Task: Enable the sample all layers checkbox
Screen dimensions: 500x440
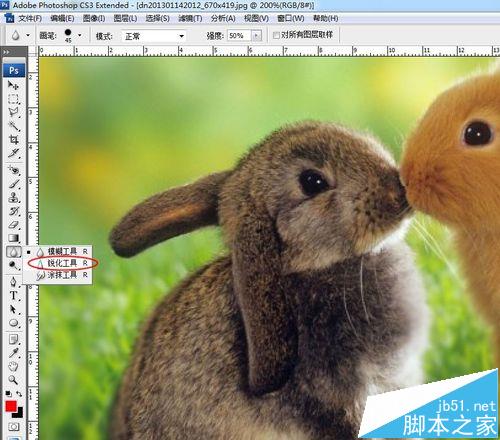Action: click(276, 35)
